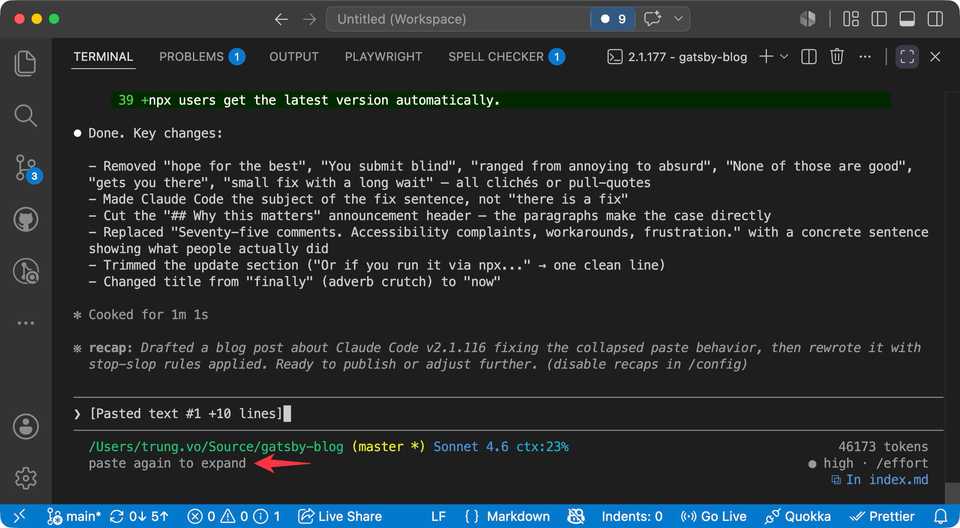Toggle maximized panel size

point(907,57)
